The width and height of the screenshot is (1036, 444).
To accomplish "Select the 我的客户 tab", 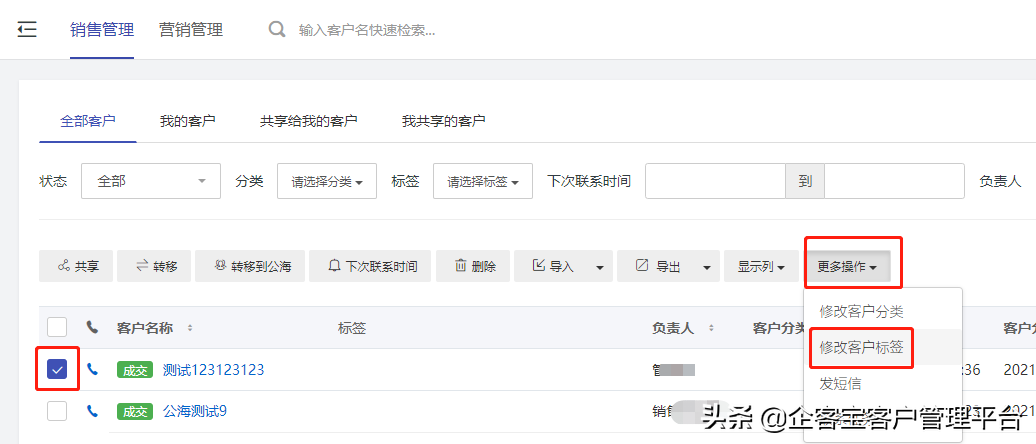I will click(x=188, y=121).
